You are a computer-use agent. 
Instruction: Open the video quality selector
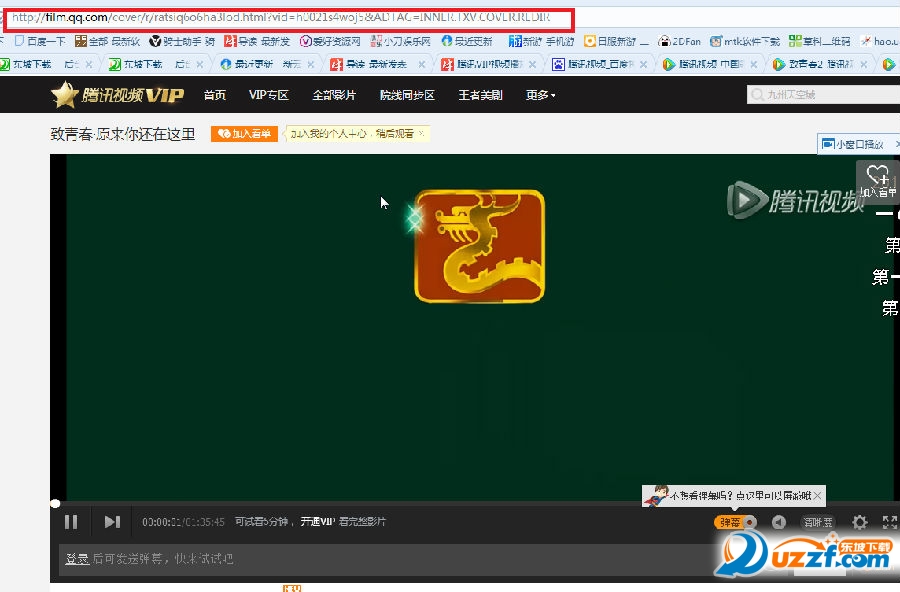[817, 522]
